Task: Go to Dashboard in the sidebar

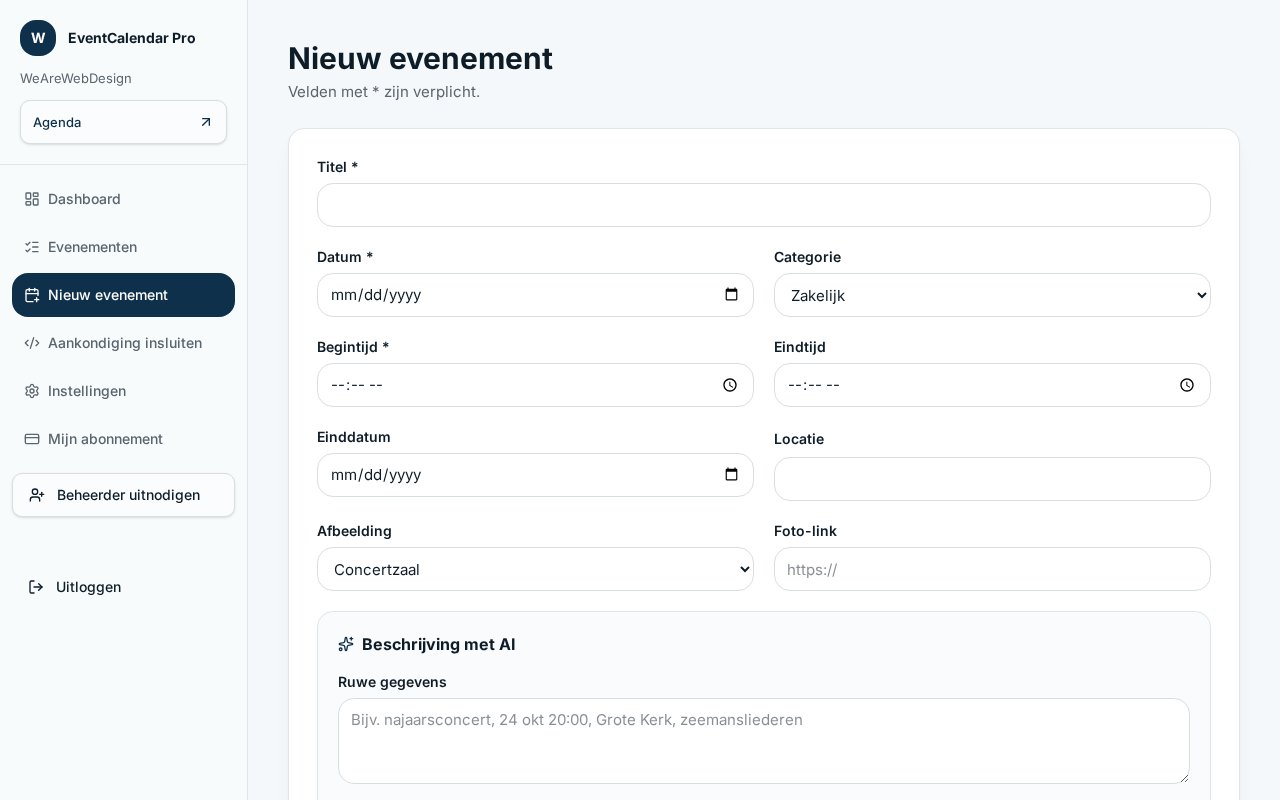Action: pos(123,199)
